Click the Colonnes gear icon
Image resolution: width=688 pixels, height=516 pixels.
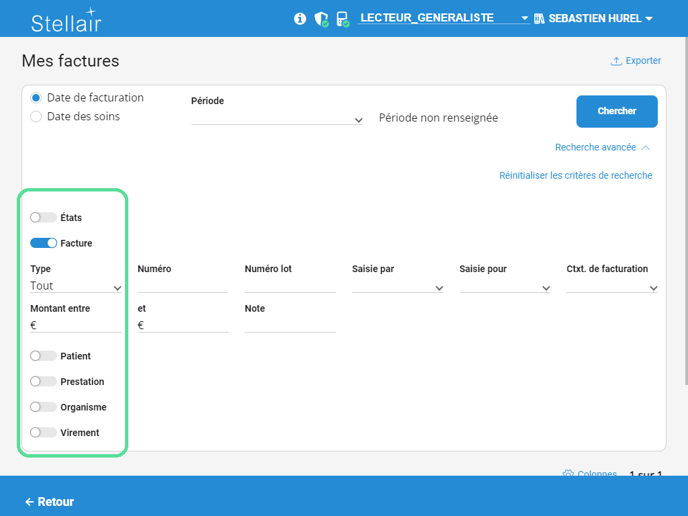click(568, 474)
